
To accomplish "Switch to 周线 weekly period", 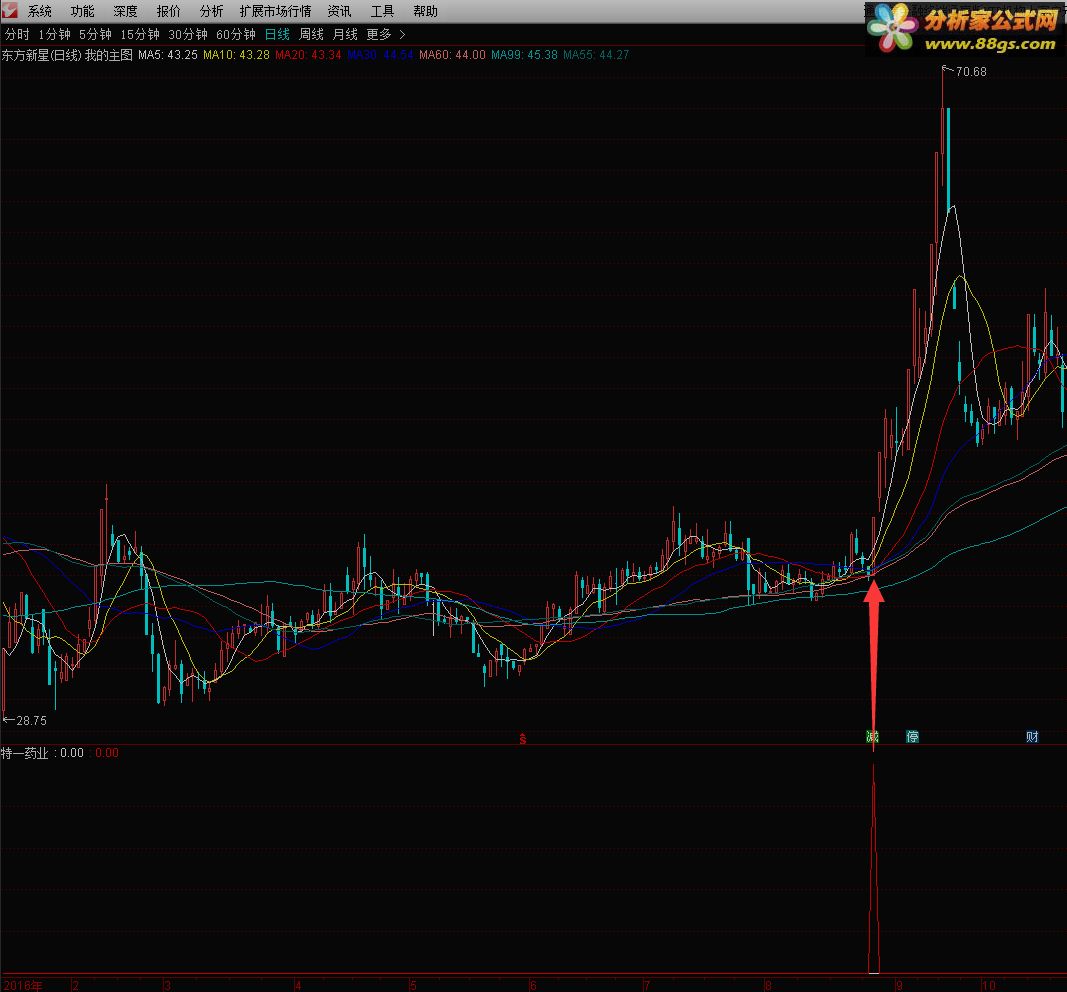I will pyautogui.click(x=311, y=34).
